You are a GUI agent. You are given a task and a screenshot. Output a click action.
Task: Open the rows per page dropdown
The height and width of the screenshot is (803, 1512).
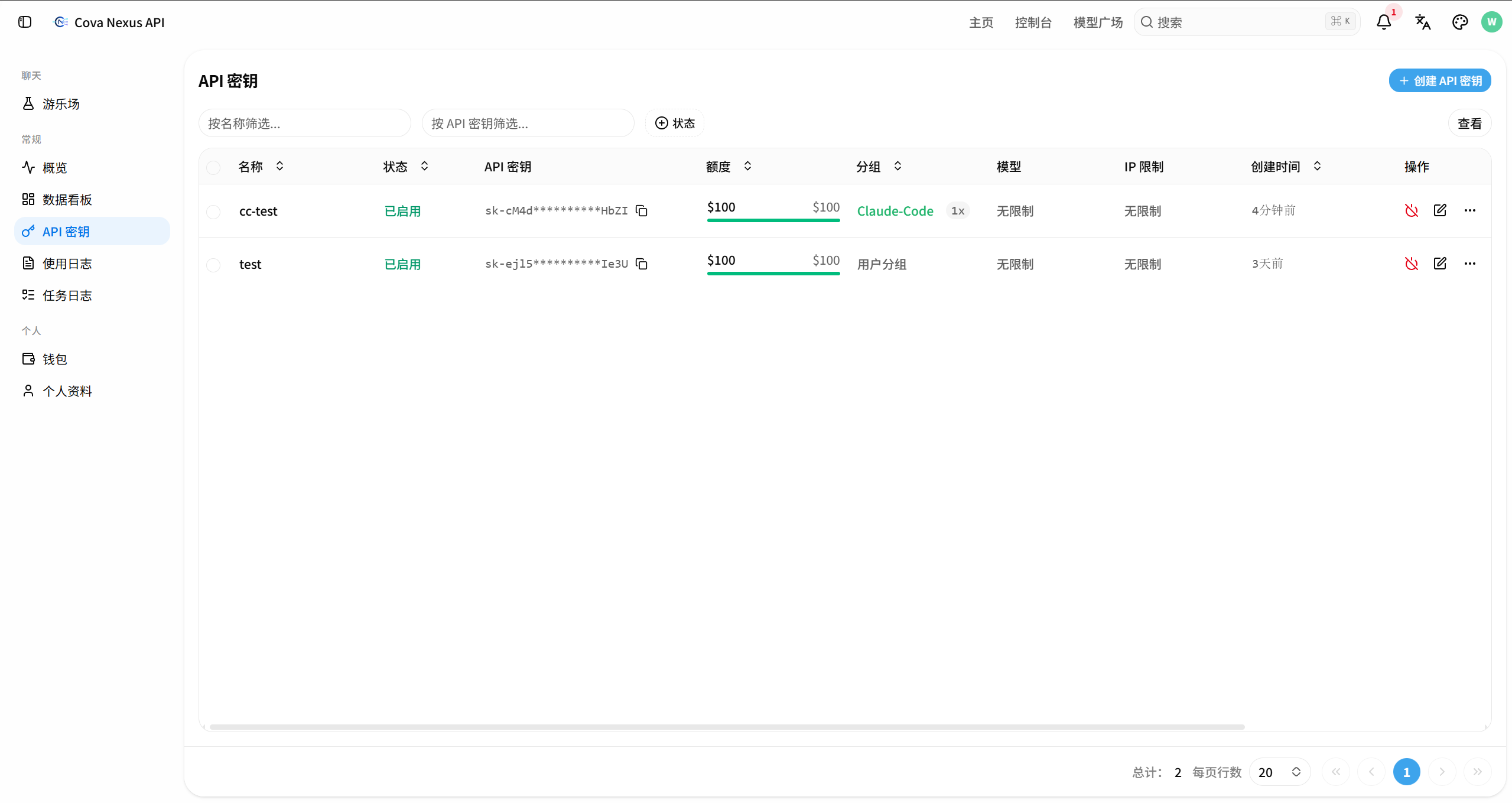[1280, 772]
